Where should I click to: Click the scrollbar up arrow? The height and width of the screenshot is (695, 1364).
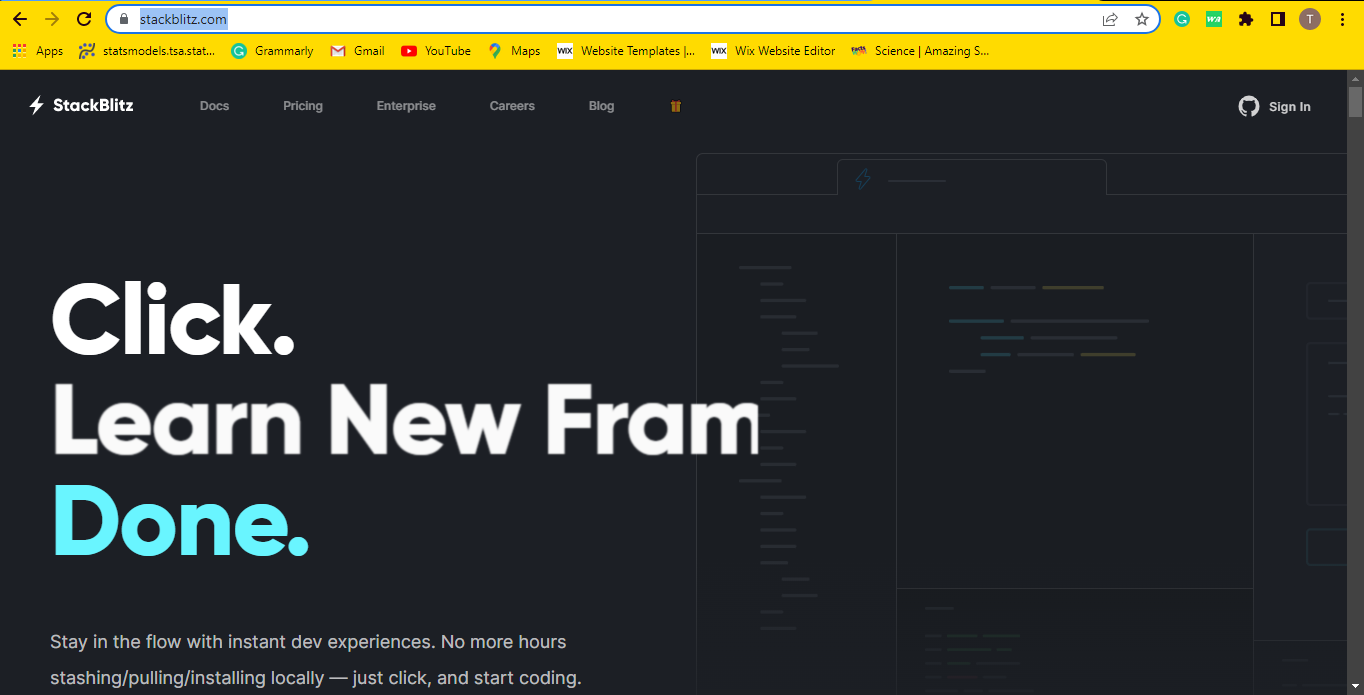pyautogui.click(x=1355, y=78)
